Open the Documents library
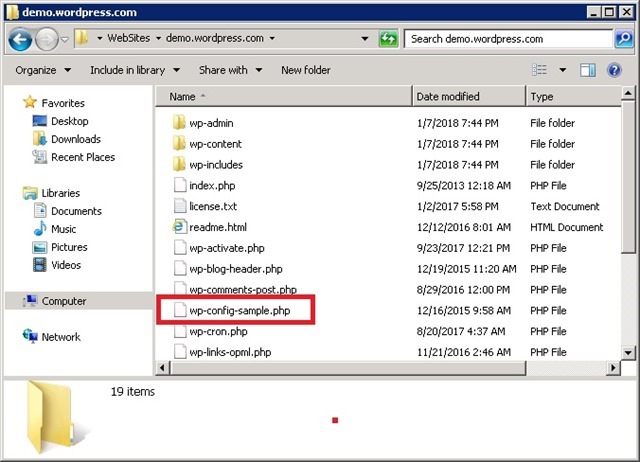Screen dimensions: 640x462 [67, 211]
